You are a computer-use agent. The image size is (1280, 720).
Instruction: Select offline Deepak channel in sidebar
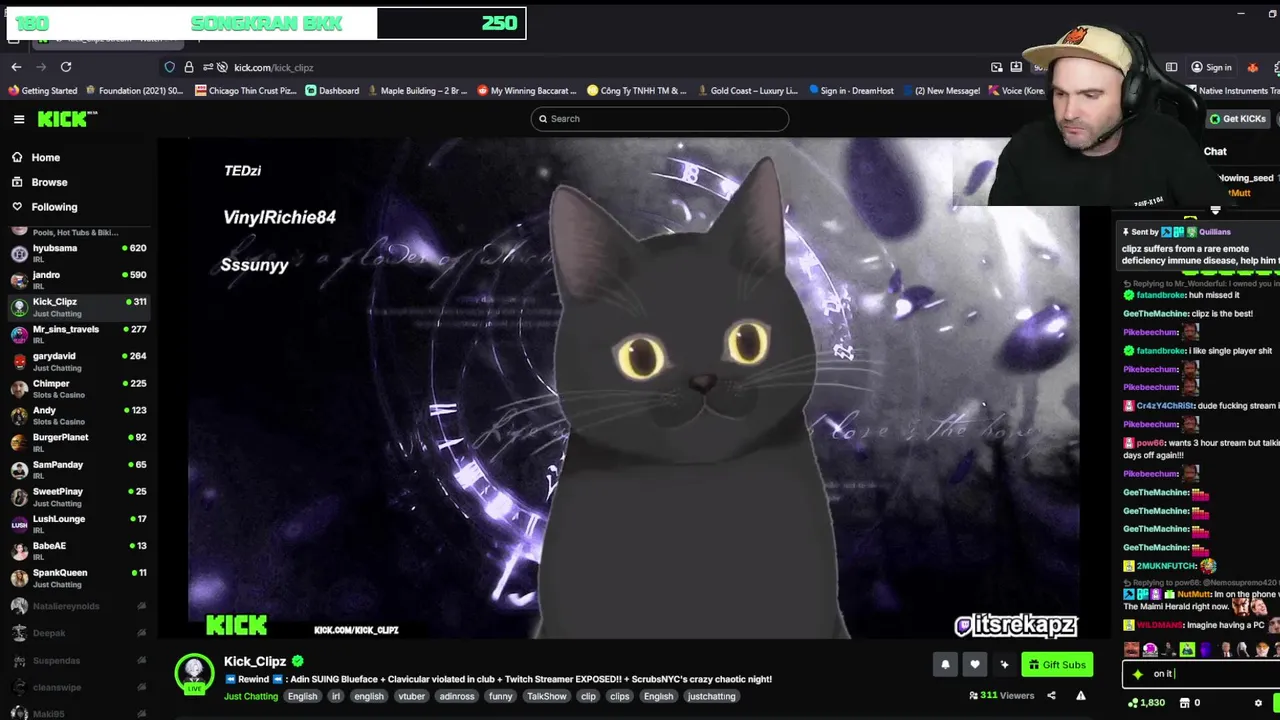(80, 633)
